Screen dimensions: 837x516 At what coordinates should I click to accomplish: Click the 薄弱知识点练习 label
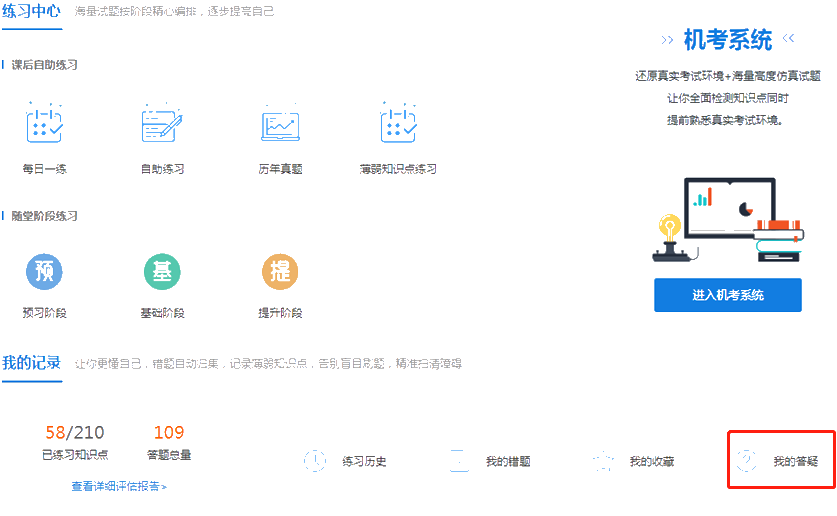[398, 169]
